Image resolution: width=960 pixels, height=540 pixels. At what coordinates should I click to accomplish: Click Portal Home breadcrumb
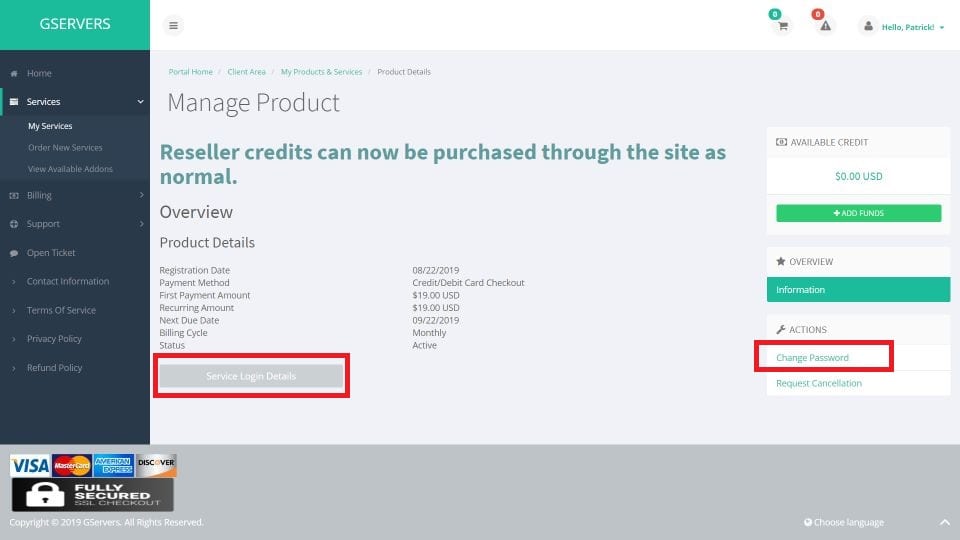(x=190, y=72)
